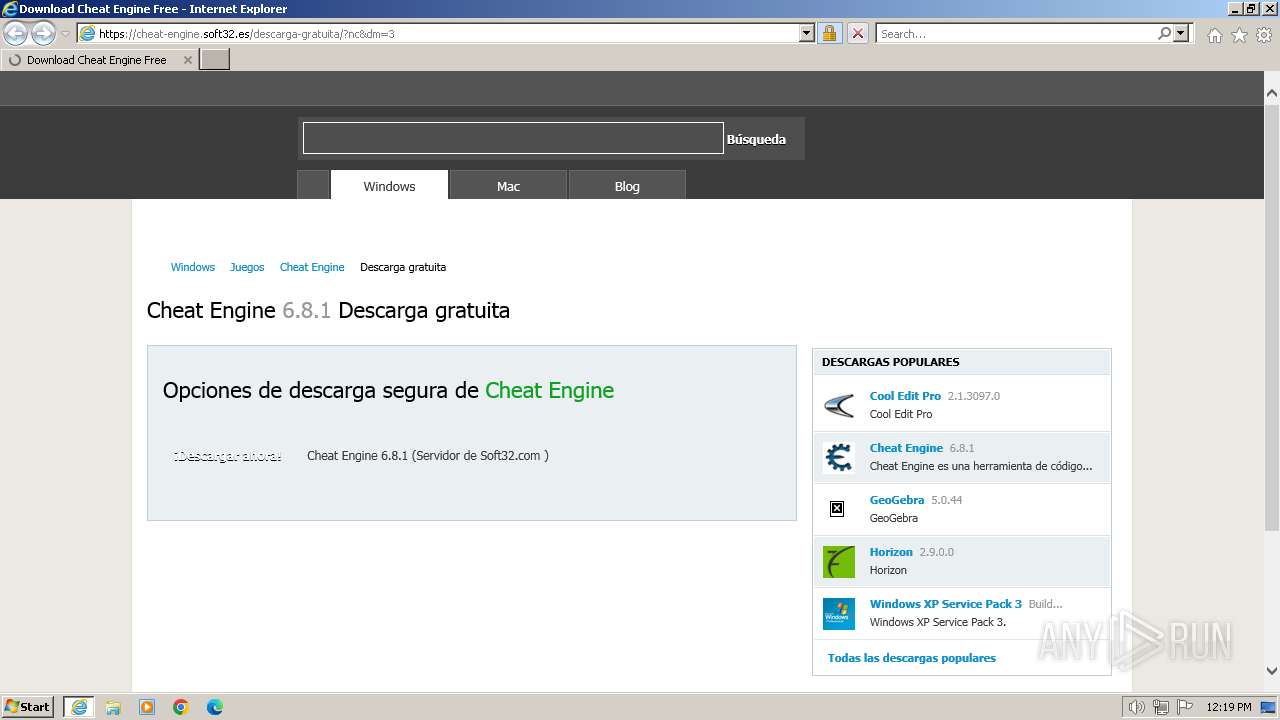Open the Edge taskbar icon
This screenshot has width=1280, height=720.
click(215, 707)
